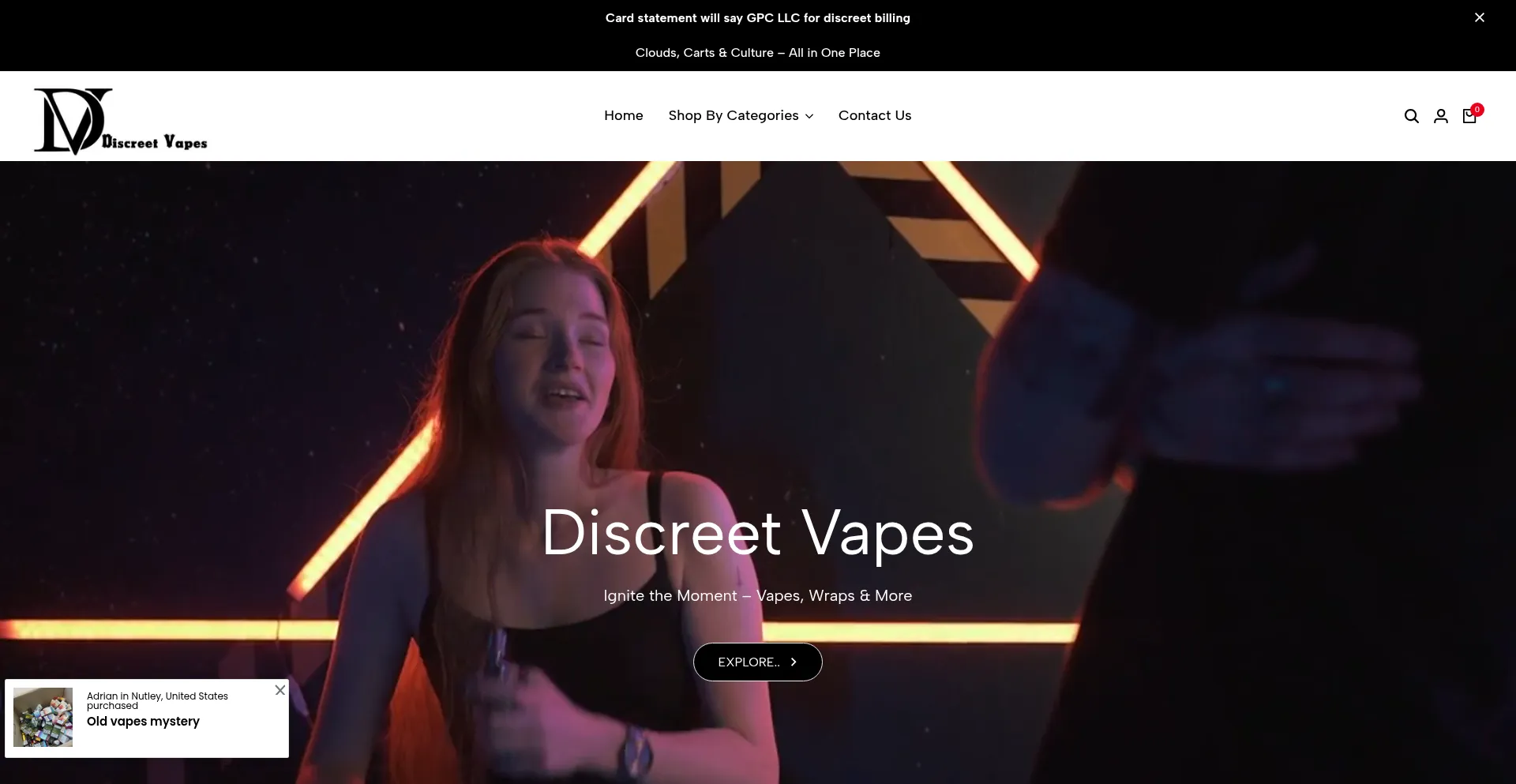This screenshot has width=1516, height=784.
Task: Go to the Home page
Action: coord(623,116)
